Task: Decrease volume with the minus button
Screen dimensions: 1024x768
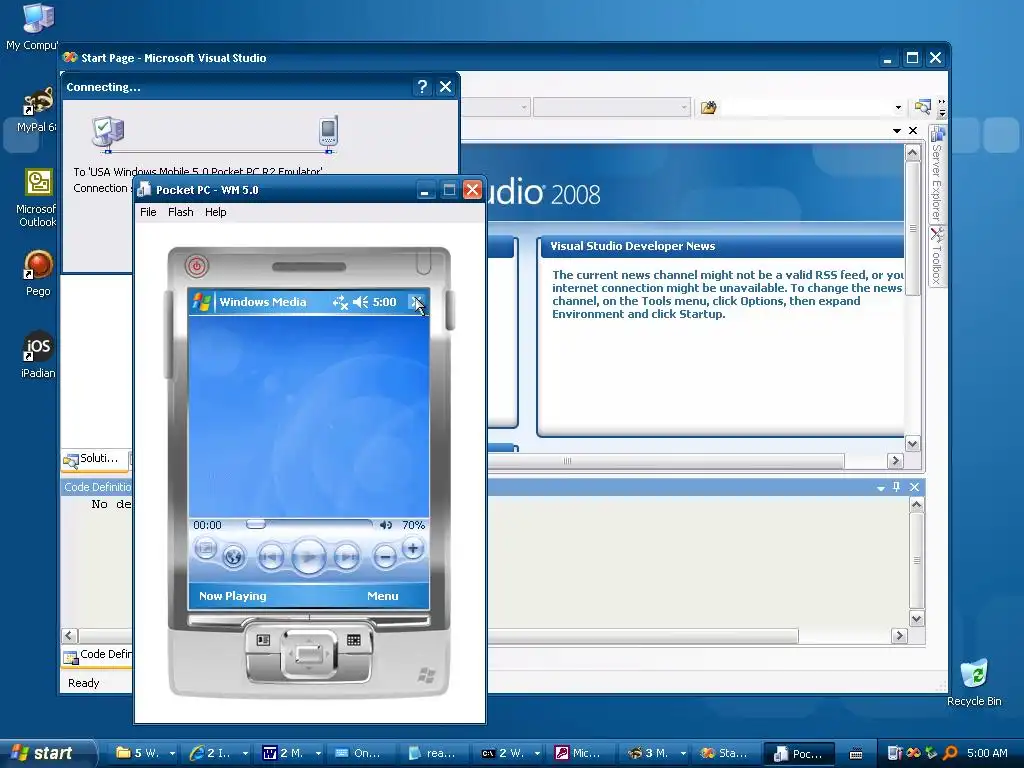Action: [x=385, y=556]
